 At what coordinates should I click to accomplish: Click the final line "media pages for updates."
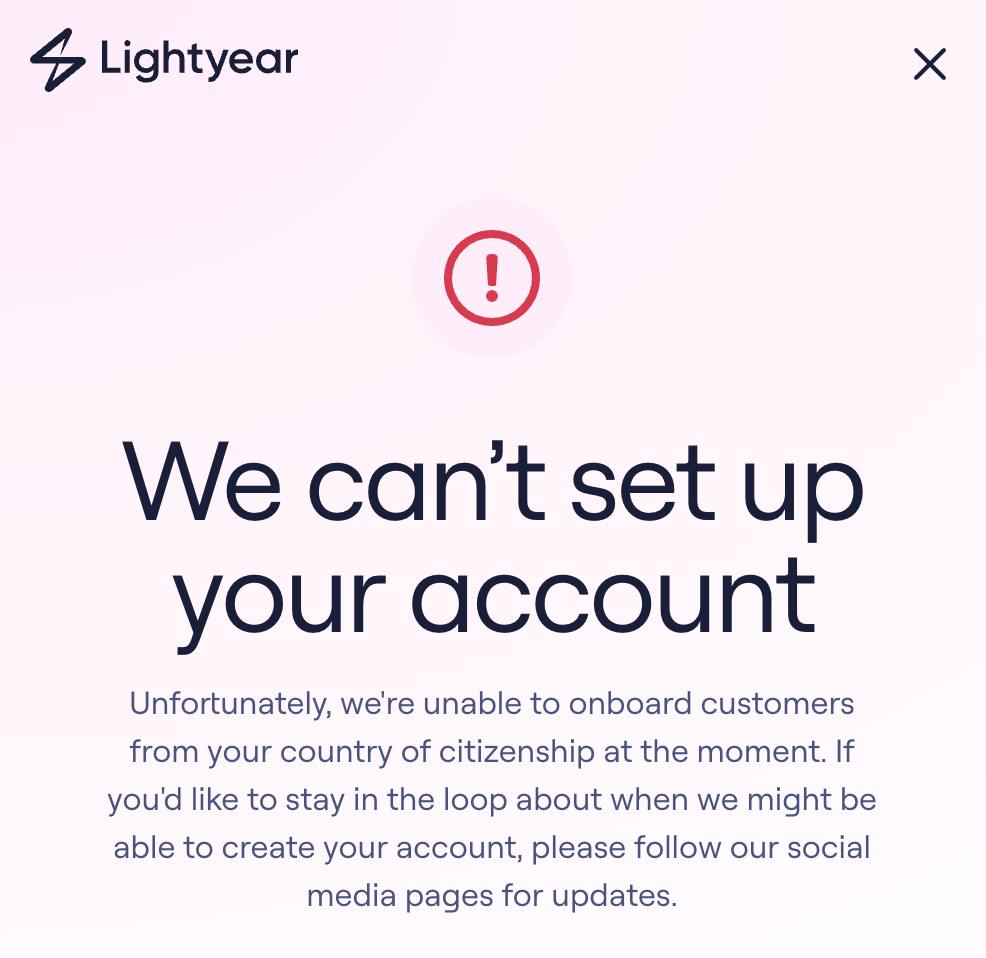492,896
